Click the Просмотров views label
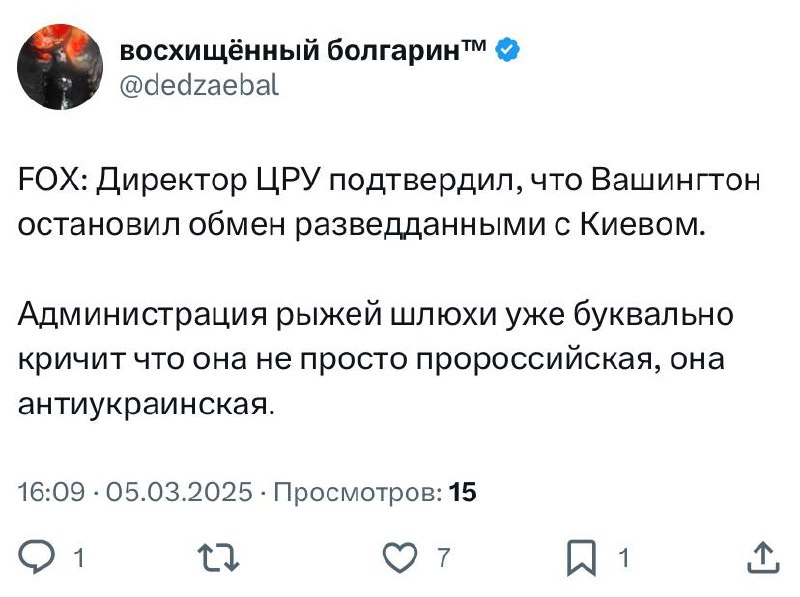This screenshot has height=597, width=800. pyautogui.click(x=357, y=491)
